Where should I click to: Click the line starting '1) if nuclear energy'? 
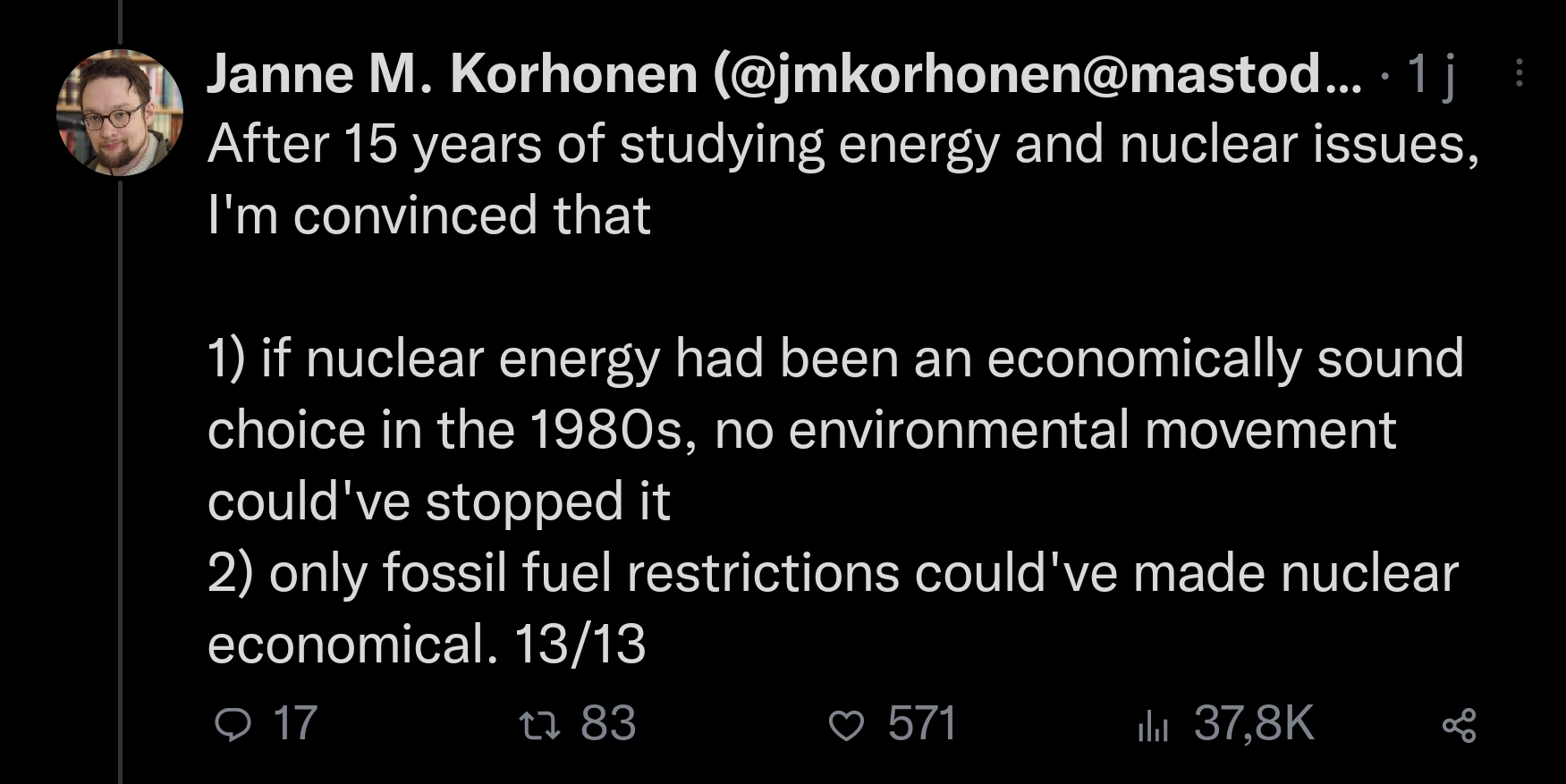pyautogui.click(x=835, y=358)
